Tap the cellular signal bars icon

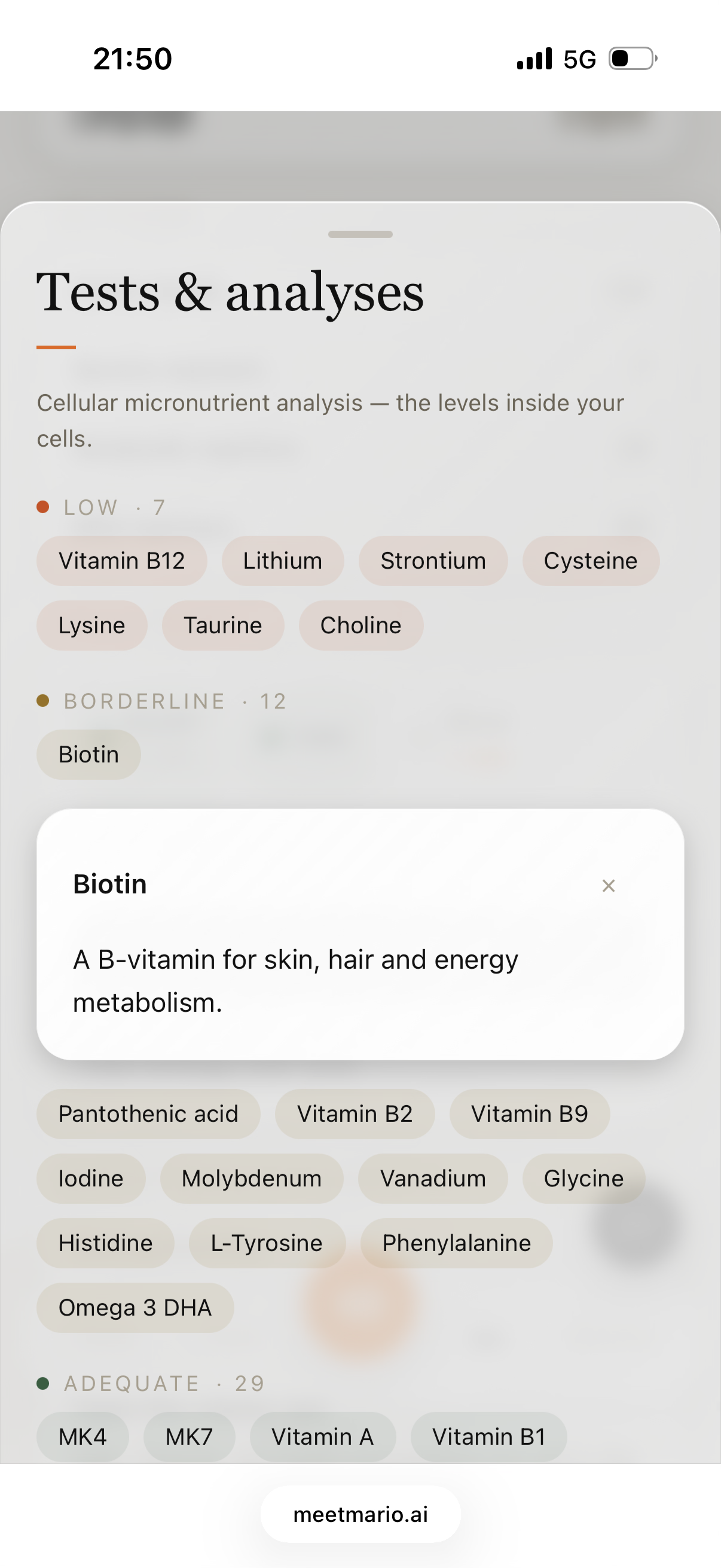(x=534, y=59)
